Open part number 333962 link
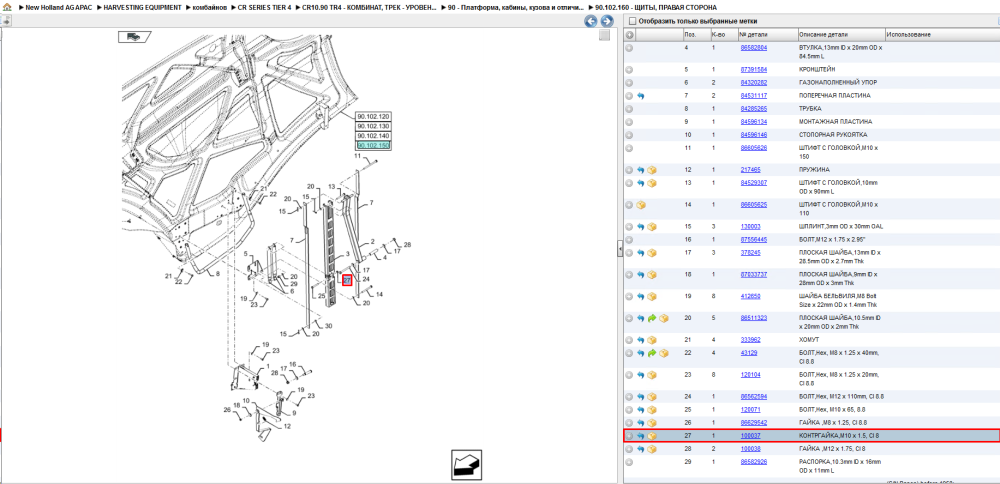 coord(750,341)
